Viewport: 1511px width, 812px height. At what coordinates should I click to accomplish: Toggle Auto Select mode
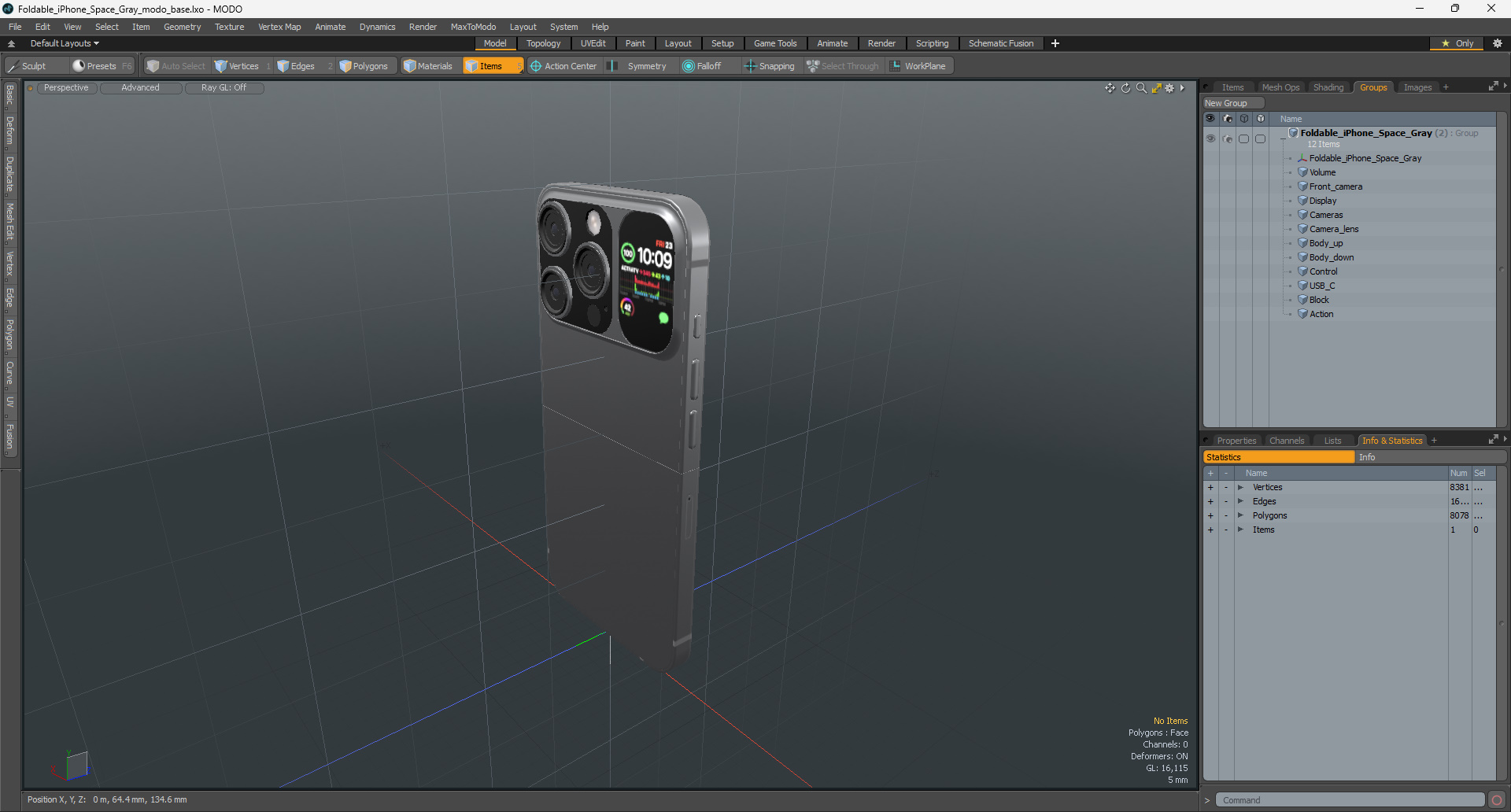pyautogui.click(x=176, y=66)
